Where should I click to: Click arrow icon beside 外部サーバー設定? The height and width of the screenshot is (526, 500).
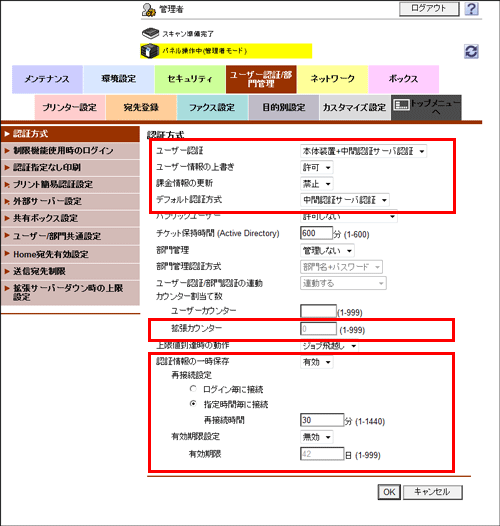7,202
